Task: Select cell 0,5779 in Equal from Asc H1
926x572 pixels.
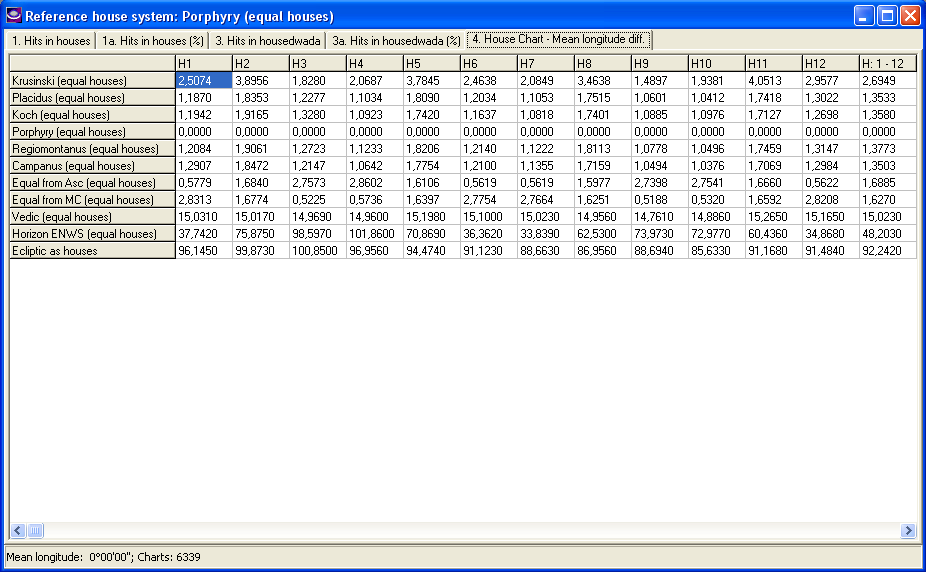Action: (204, 183)
